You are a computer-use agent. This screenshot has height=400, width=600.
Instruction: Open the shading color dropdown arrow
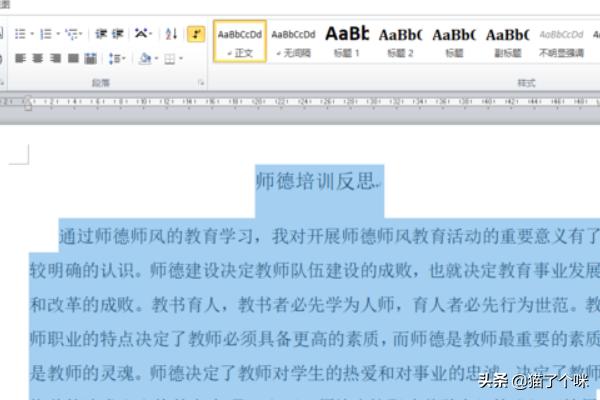click(156, 59)
